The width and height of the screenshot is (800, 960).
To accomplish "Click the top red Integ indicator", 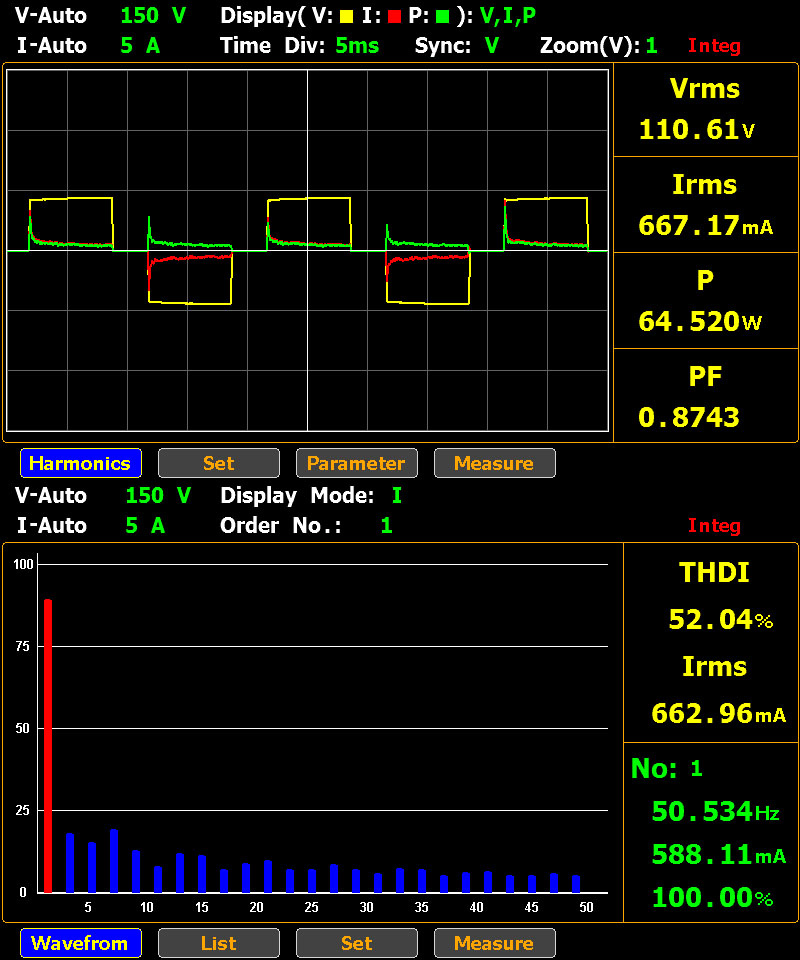I will pyautogui.click(x=714, y=46).
